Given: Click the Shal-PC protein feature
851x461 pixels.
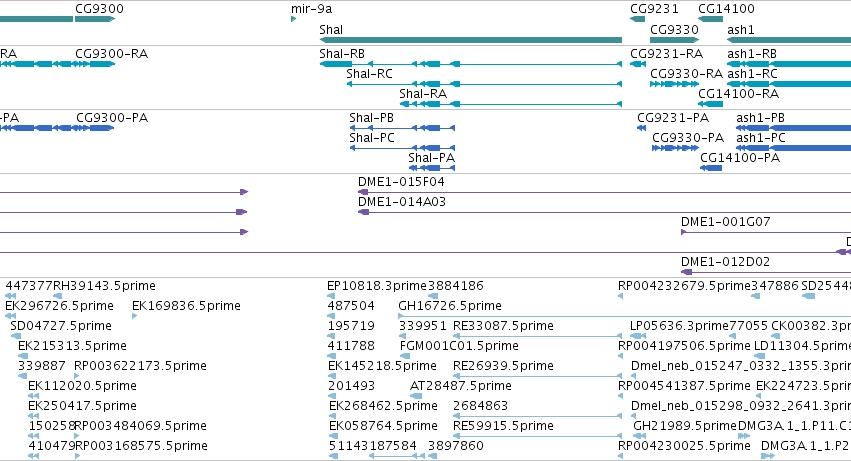Looking at the screenshot, I should click(x=402, y=148).
